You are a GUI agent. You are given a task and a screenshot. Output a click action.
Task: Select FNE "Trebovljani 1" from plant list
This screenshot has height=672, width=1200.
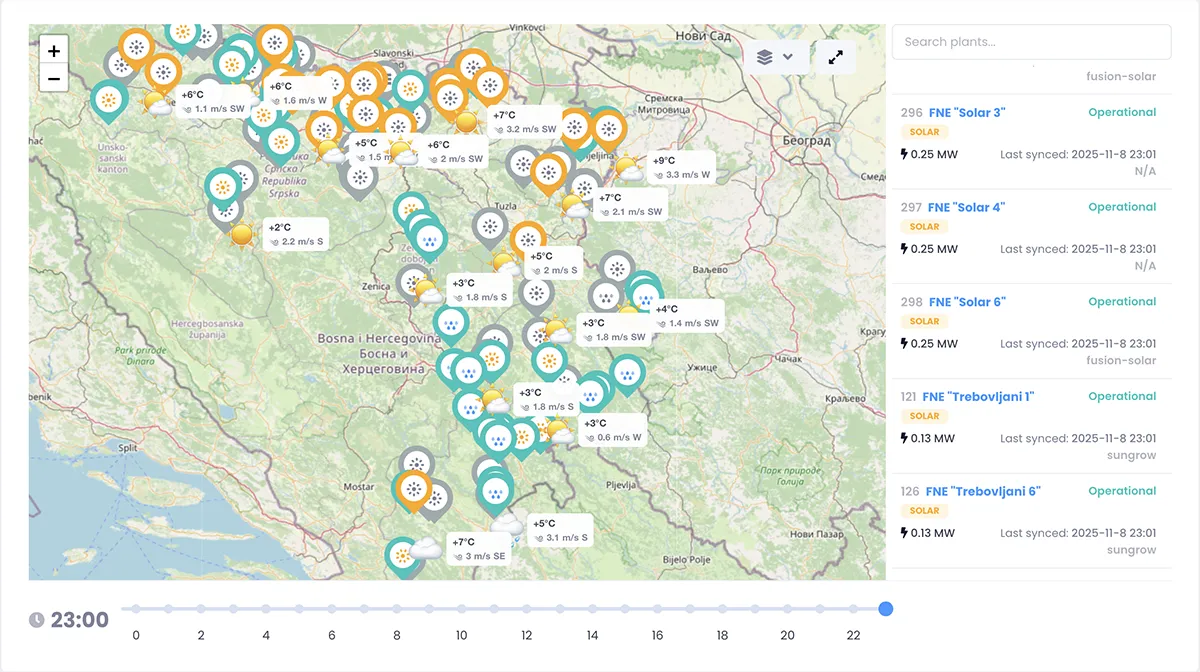click(978, 397)
